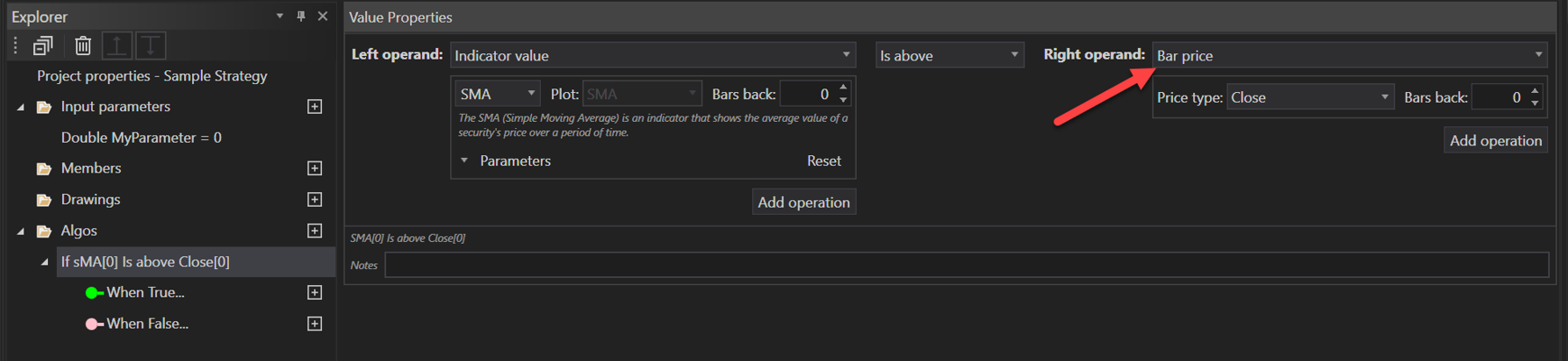Add new algo using Algos plus icon
Viewport: 1568px width, 361px height.
(315, 231)
